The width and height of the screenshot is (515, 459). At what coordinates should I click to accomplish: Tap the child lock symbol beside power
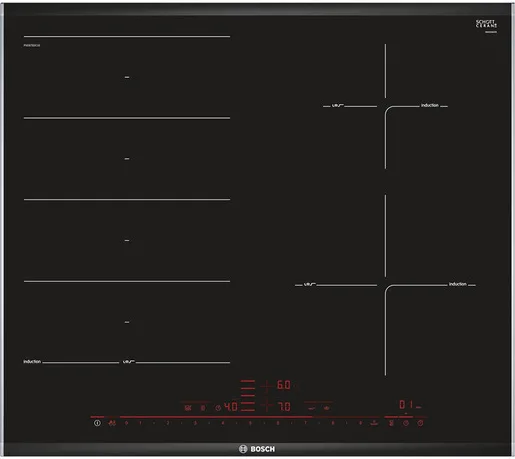112,423
